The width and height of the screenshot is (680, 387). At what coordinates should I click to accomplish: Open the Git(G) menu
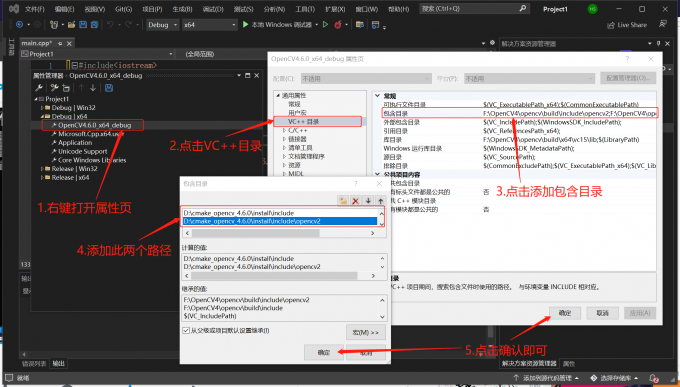[124, 9]
